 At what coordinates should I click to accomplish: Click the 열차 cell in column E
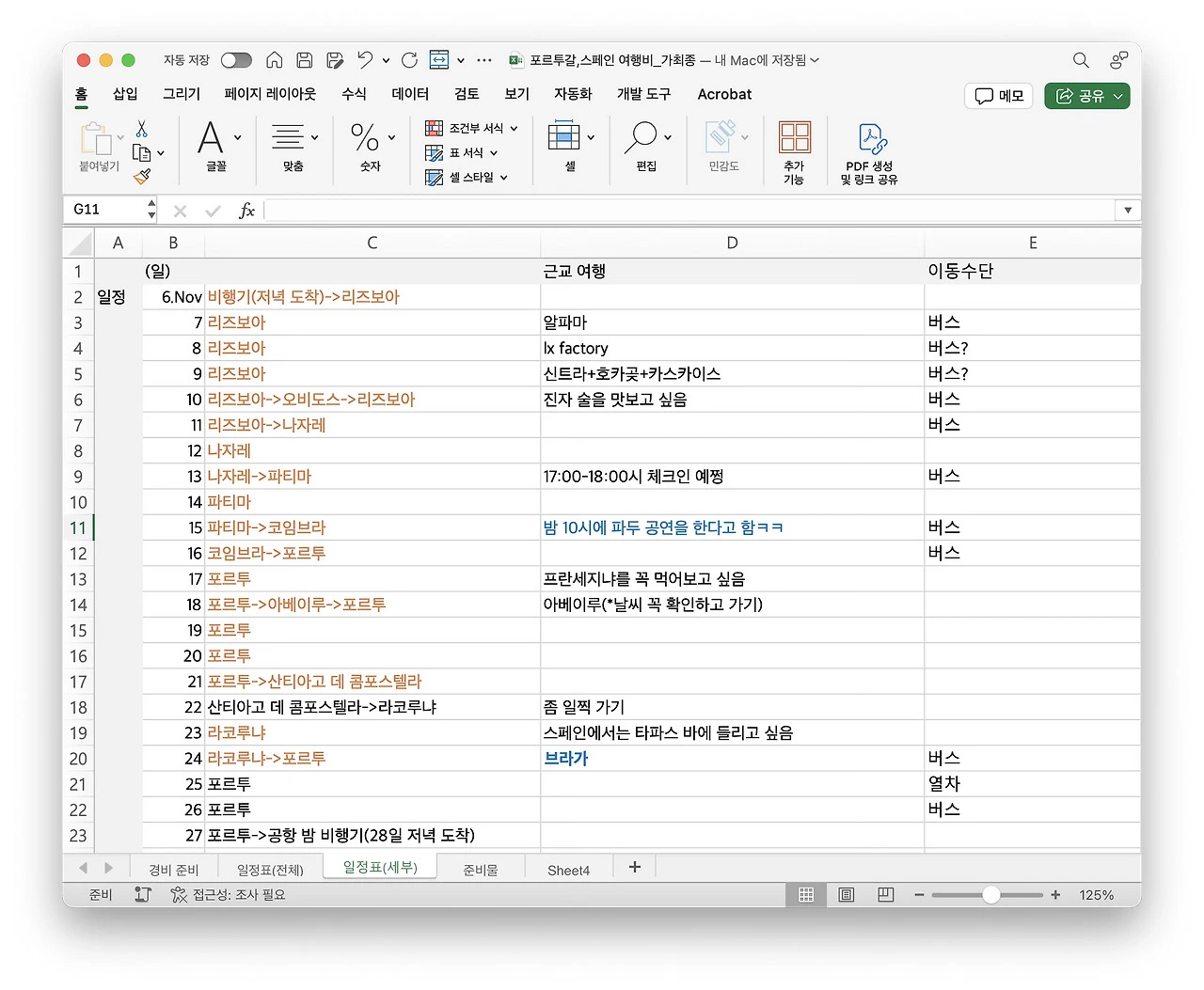[1032, 784]
